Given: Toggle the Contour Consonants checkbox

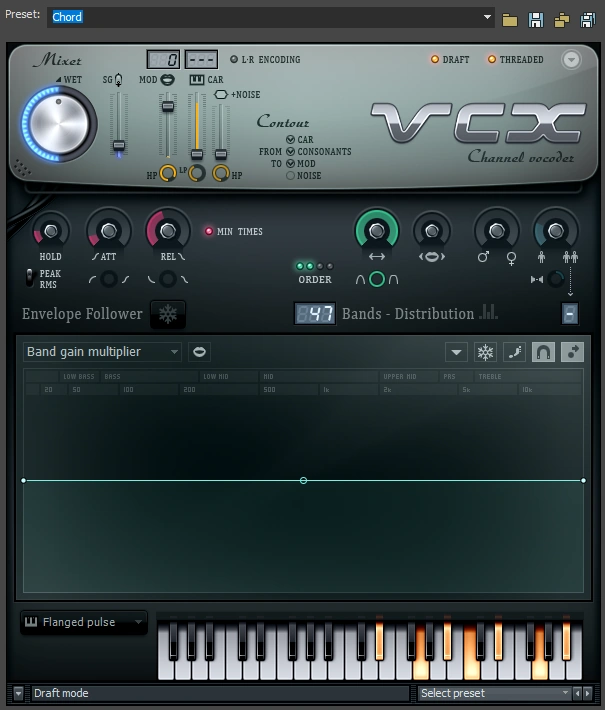Looking at the screenshot, I should click(290, 151).
